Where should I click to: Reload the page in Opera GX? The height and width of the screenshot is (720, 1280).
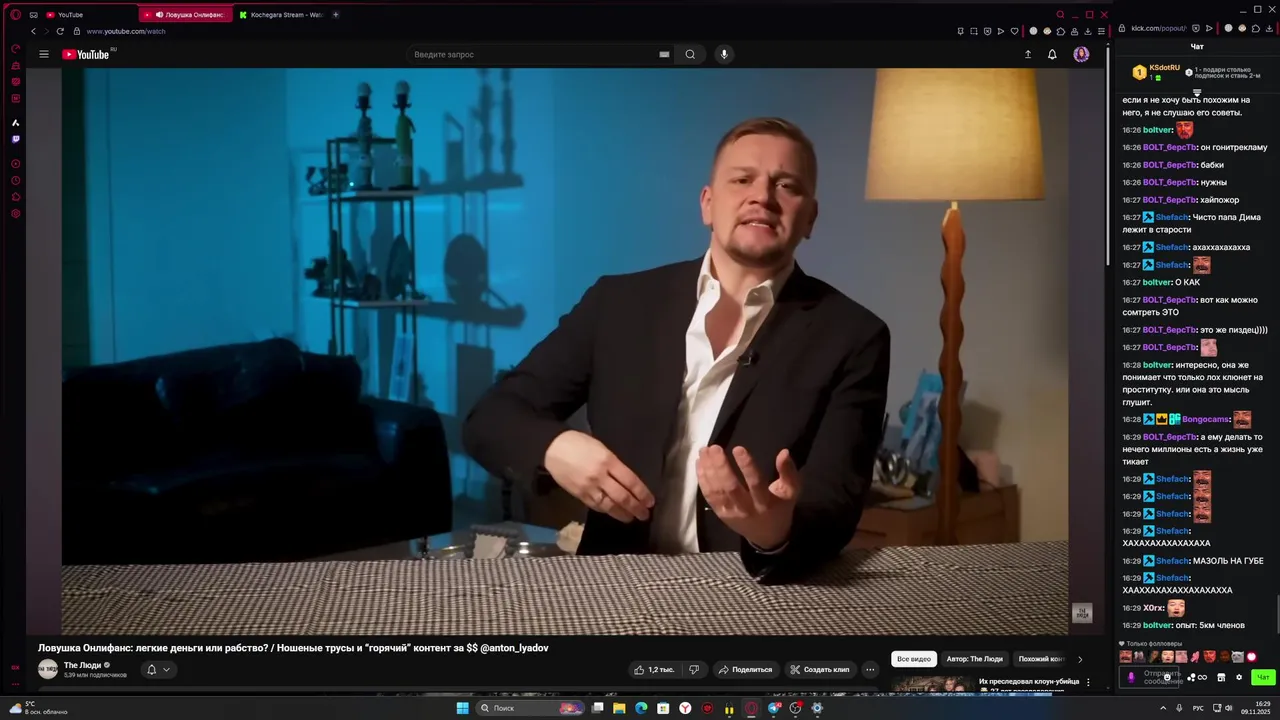tap(60, 31)
